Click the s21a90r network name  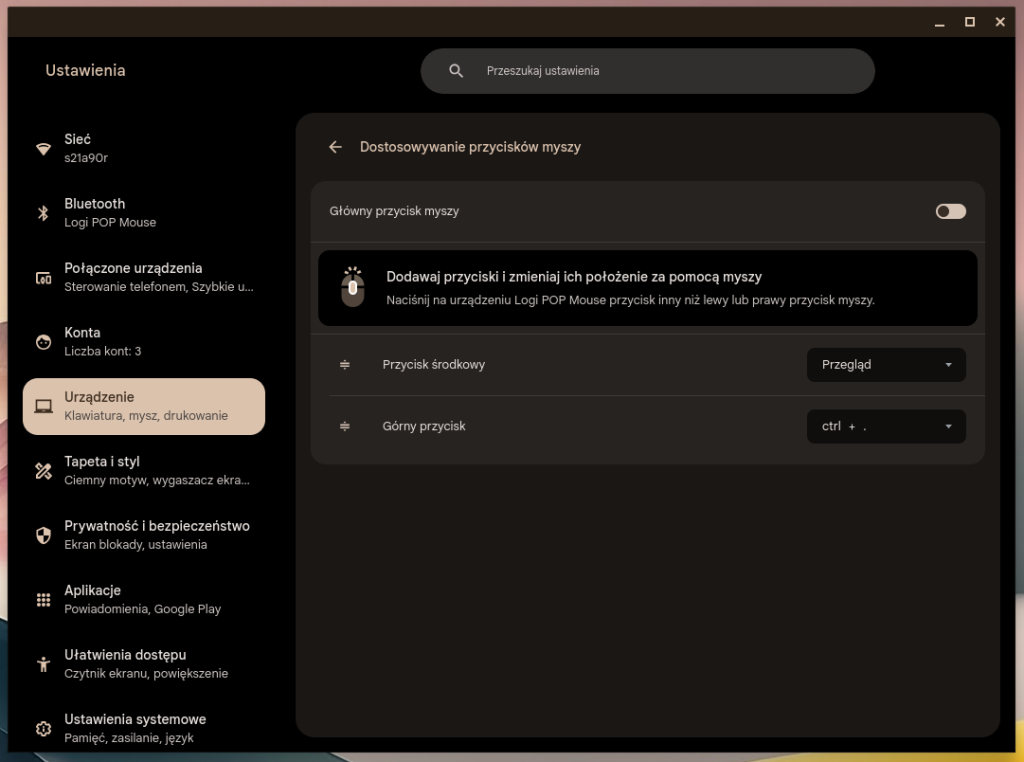coord(86,158)
